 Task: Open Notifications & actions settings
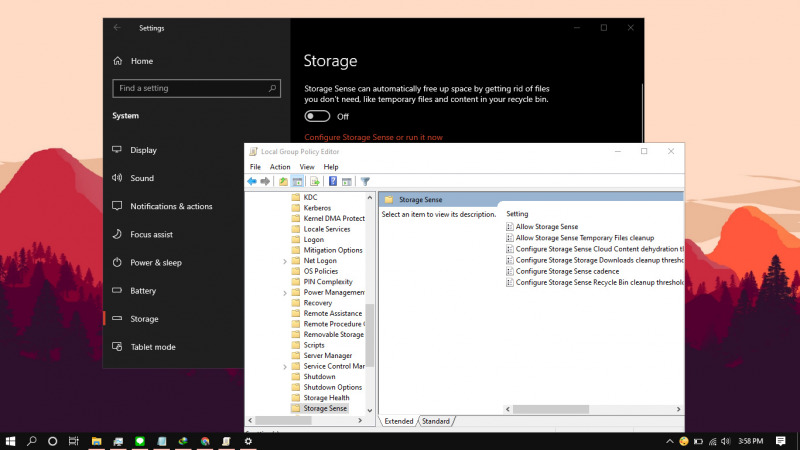tap(173, 206)
